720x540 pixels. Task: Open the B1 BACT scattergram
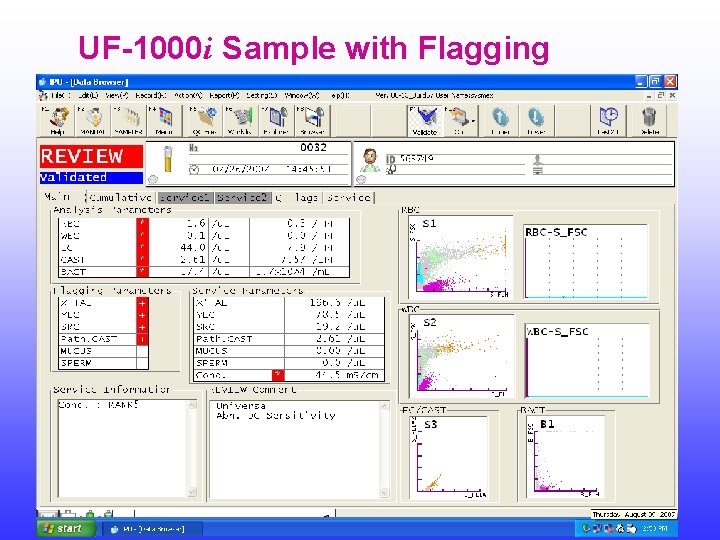tap(564, 458)
